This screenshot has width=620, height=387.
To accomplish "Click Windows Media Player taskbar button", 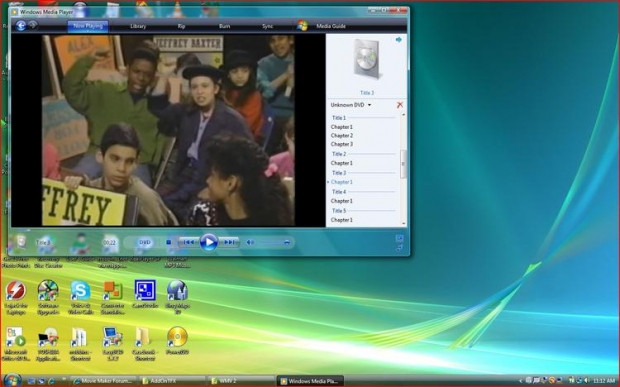I will coord(310,381).
